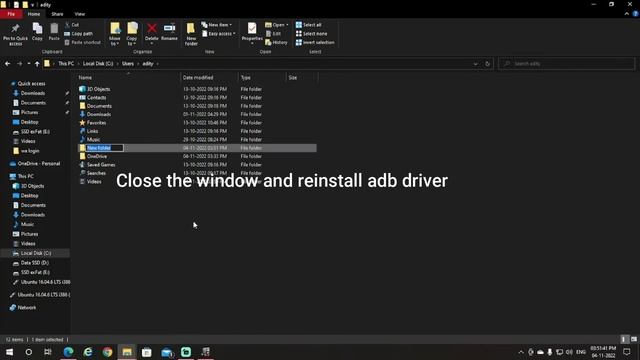Open notification center icon

pos(627,352)
